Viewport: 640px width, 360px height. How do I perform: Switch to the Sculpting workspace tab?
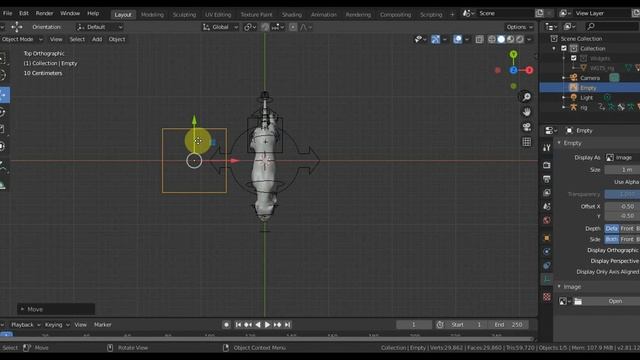pos(184,14)
